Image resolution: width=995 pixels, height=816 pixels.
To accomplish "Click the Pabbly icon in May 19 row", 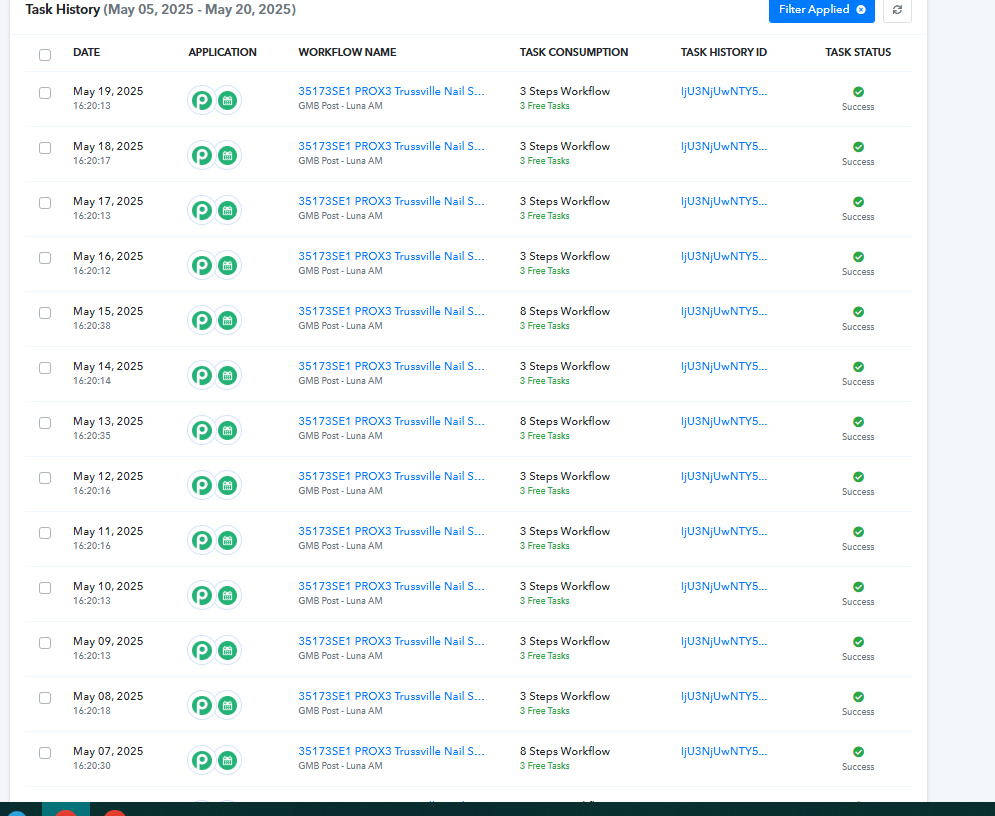I will 202,100.
